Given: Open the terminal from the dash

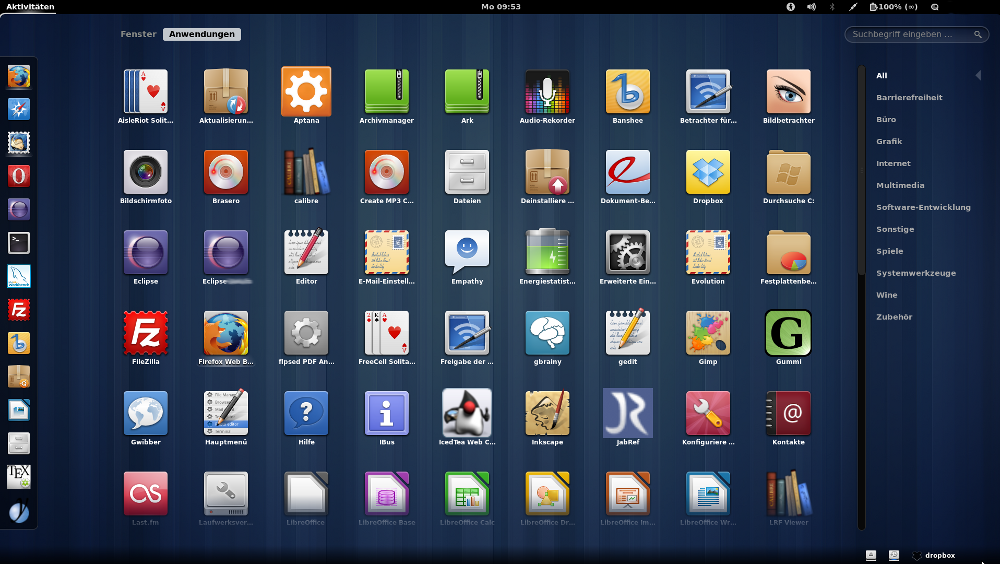Looking at the screenshot, I should (x=18, y=242).
